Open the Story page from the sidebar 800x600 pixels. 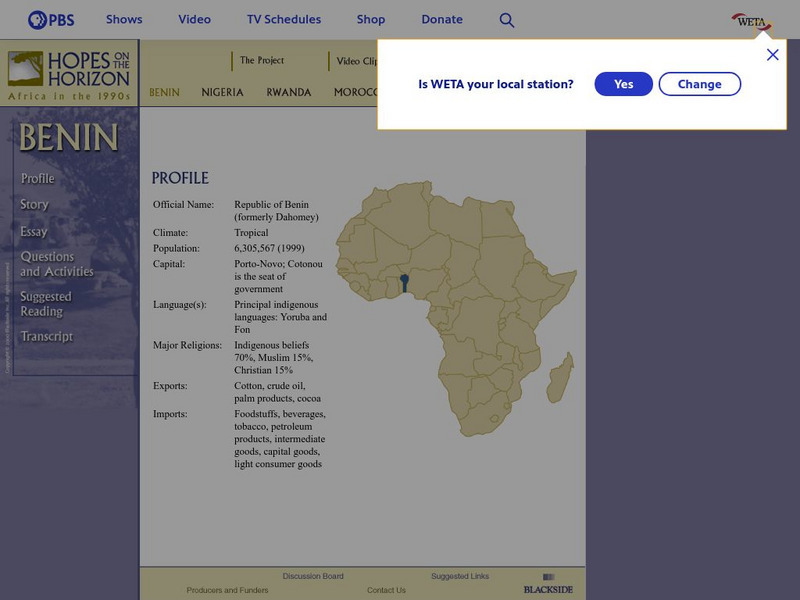pyautogui.click(x=34, y=204)
